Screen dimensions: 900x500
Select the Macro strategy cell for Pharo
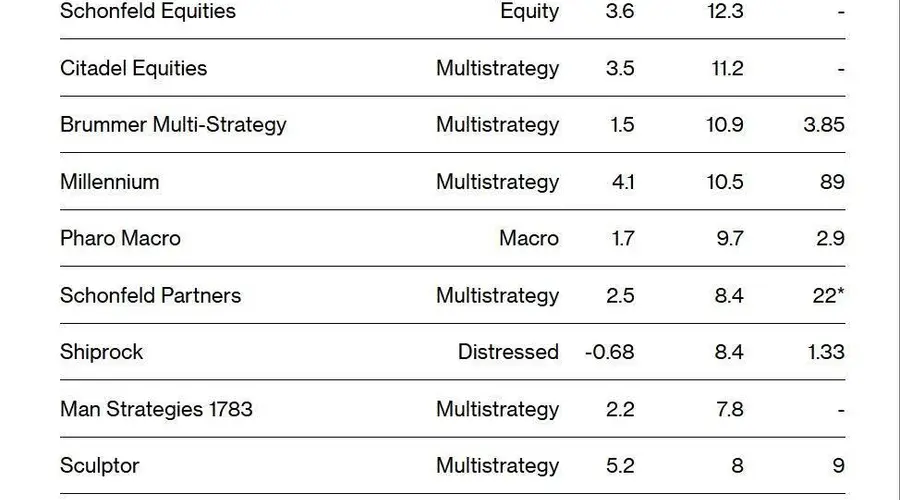pyautogui.click(x=529, y=238)
